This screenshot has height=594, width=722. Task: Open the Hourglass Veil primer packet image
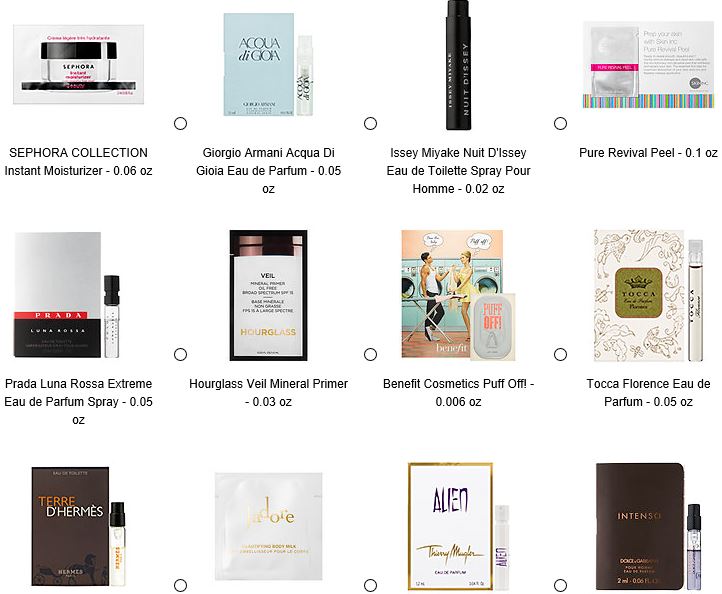pos(268,295)
